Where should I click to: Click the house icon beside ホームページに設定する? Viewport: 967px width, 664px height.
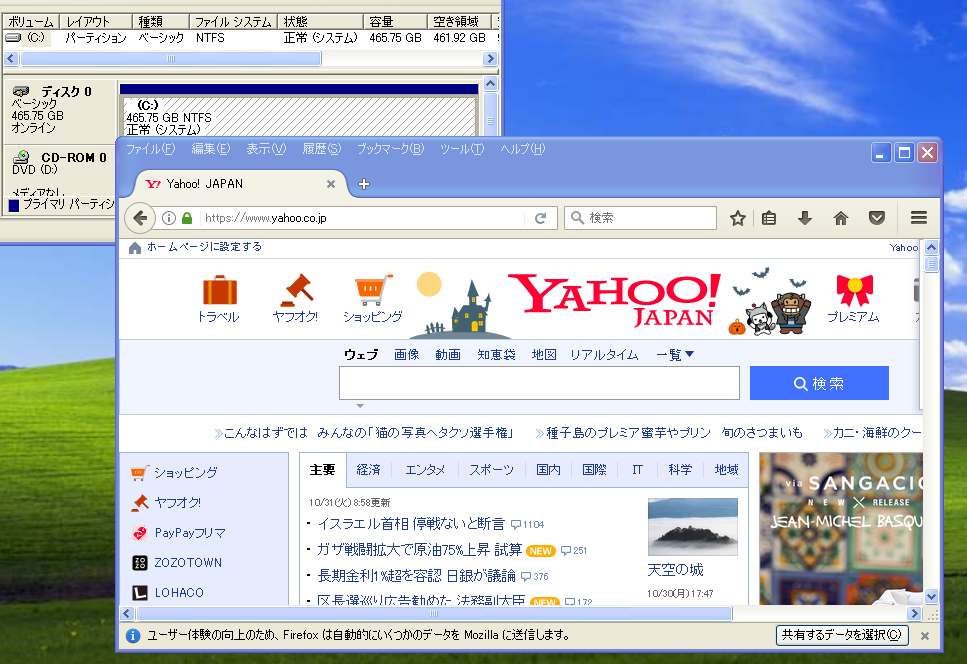[134, 247]
